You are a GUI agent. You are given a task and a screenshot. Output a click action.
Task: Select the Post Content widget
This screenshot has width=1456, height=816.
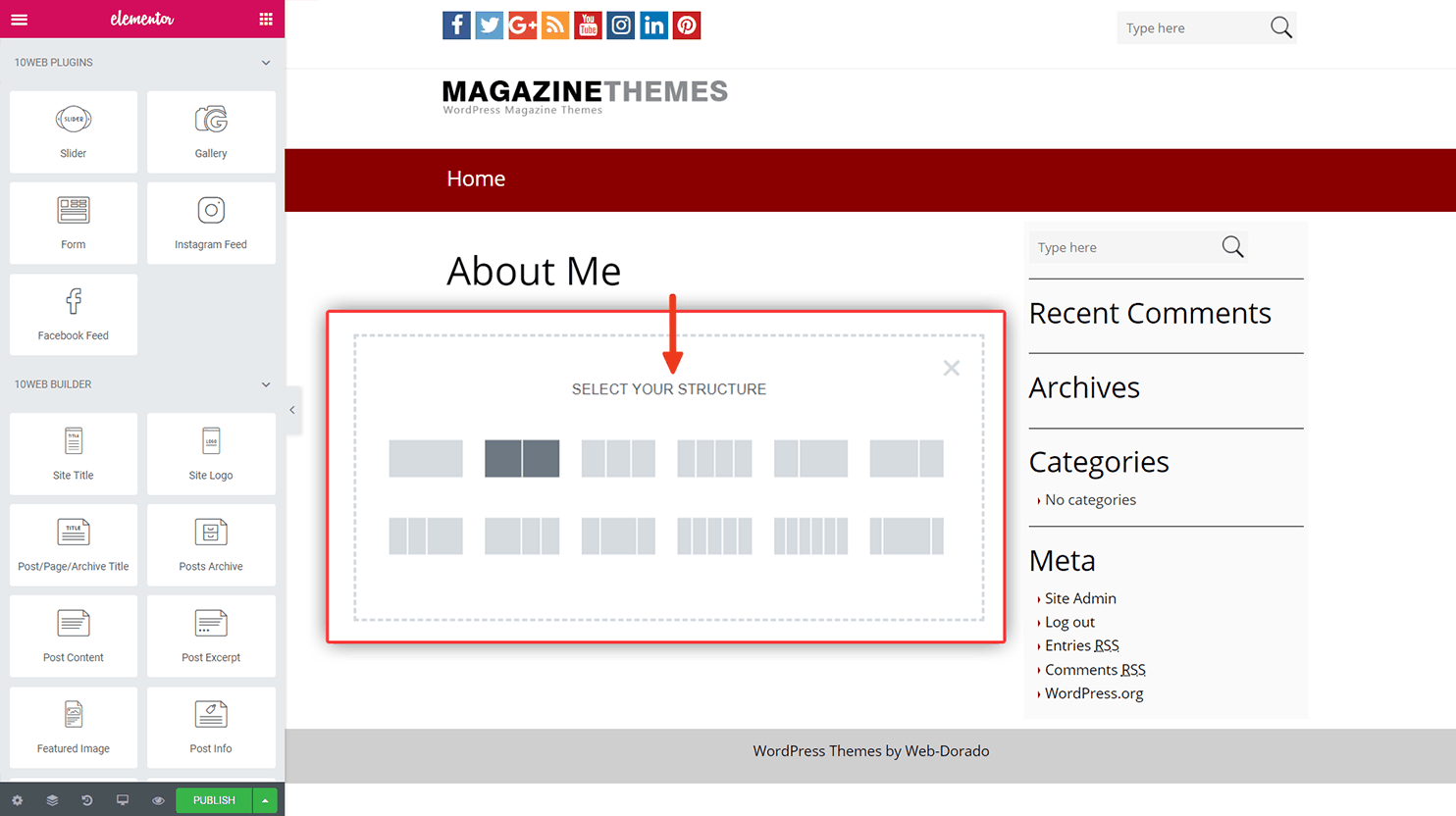(74, 636)
